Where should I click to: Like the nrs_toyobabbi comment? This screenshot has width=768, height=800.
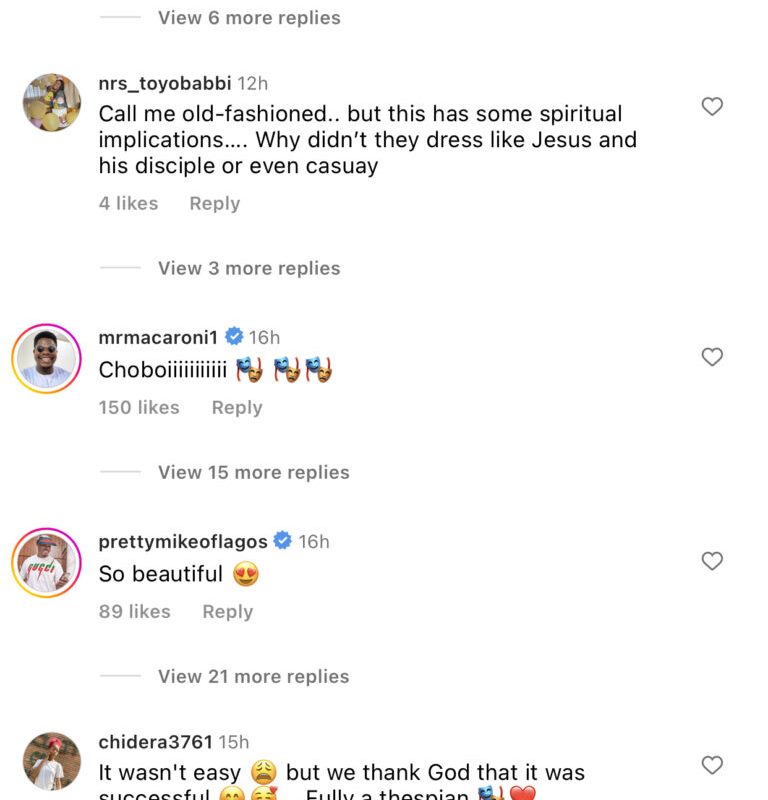(x=712, y=106)
